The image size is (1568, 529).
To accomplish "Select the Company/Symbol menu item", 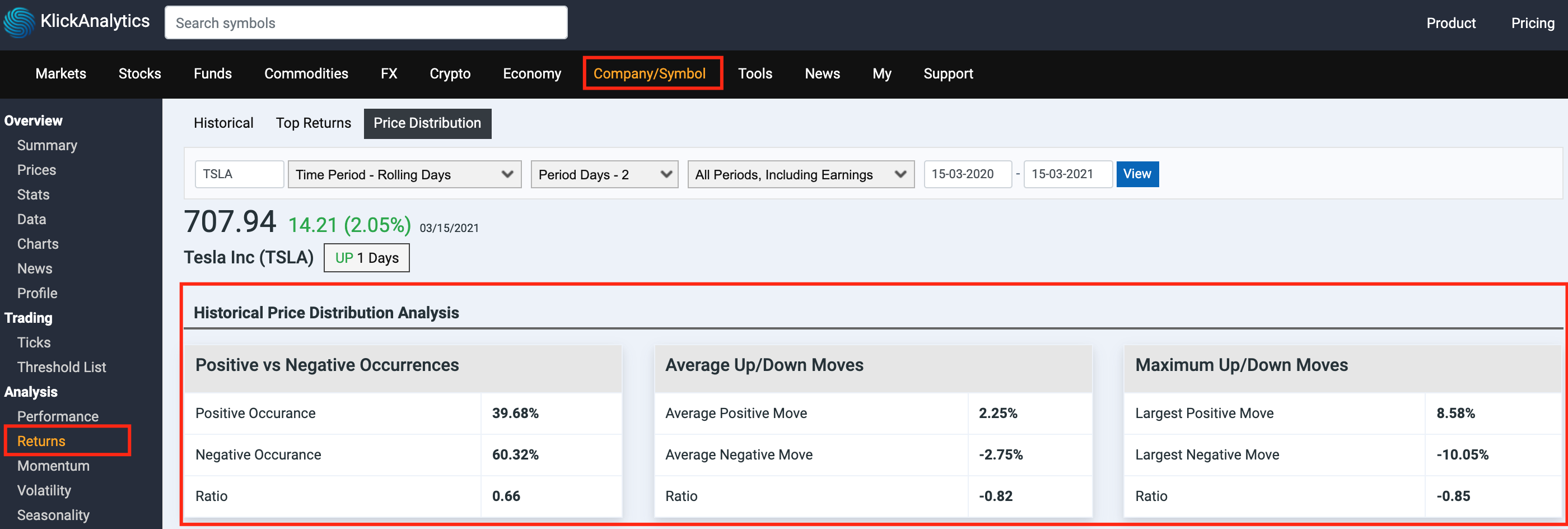I will pyautogui.click(x=650, y=74).
